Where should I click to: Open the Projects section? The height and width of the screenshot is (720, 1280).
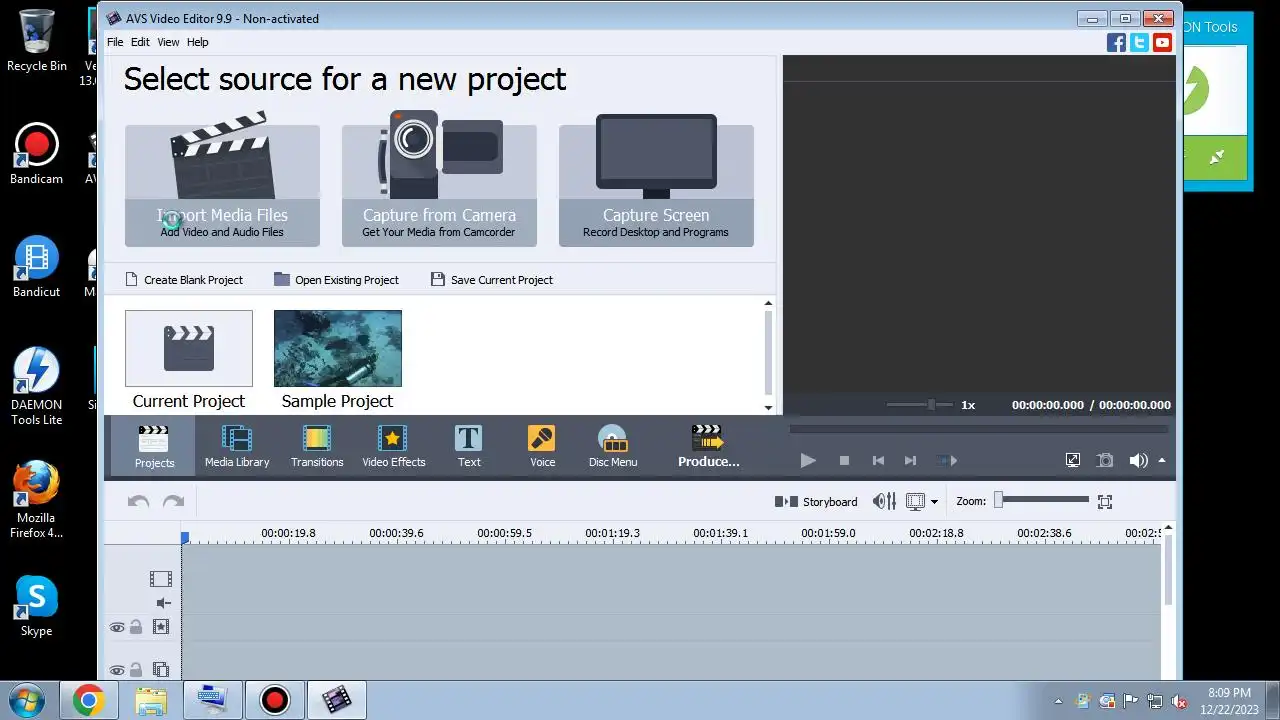coord(154,446)
